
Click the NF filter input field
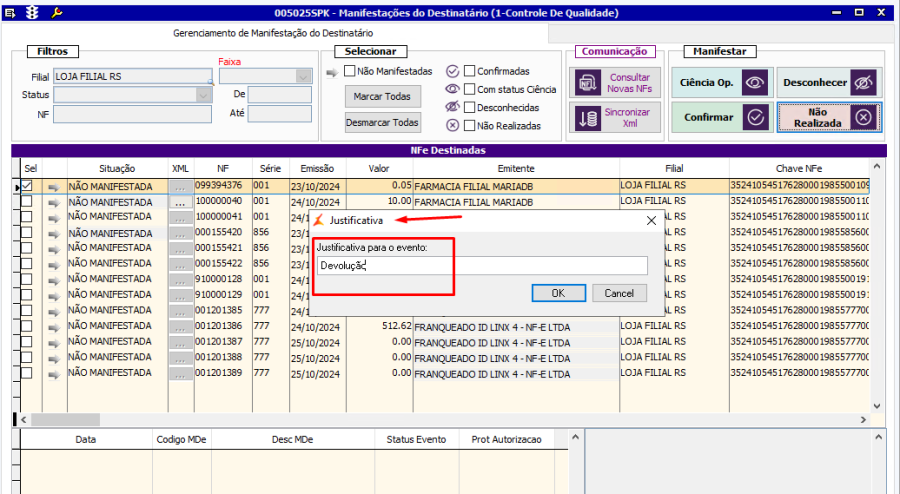point(133,114)
